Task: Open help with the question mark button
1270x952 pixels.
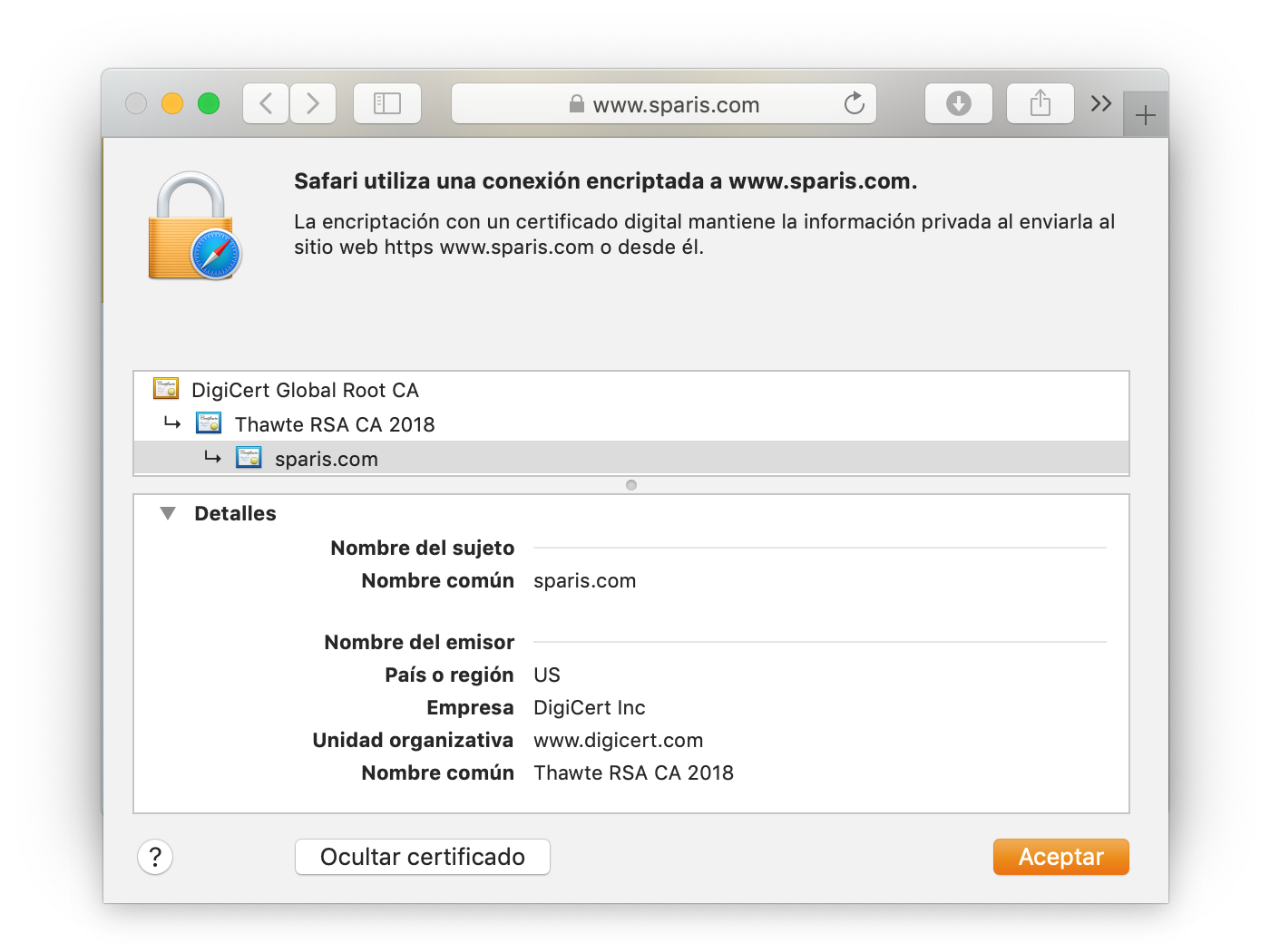Action: (x=155, y=857)
